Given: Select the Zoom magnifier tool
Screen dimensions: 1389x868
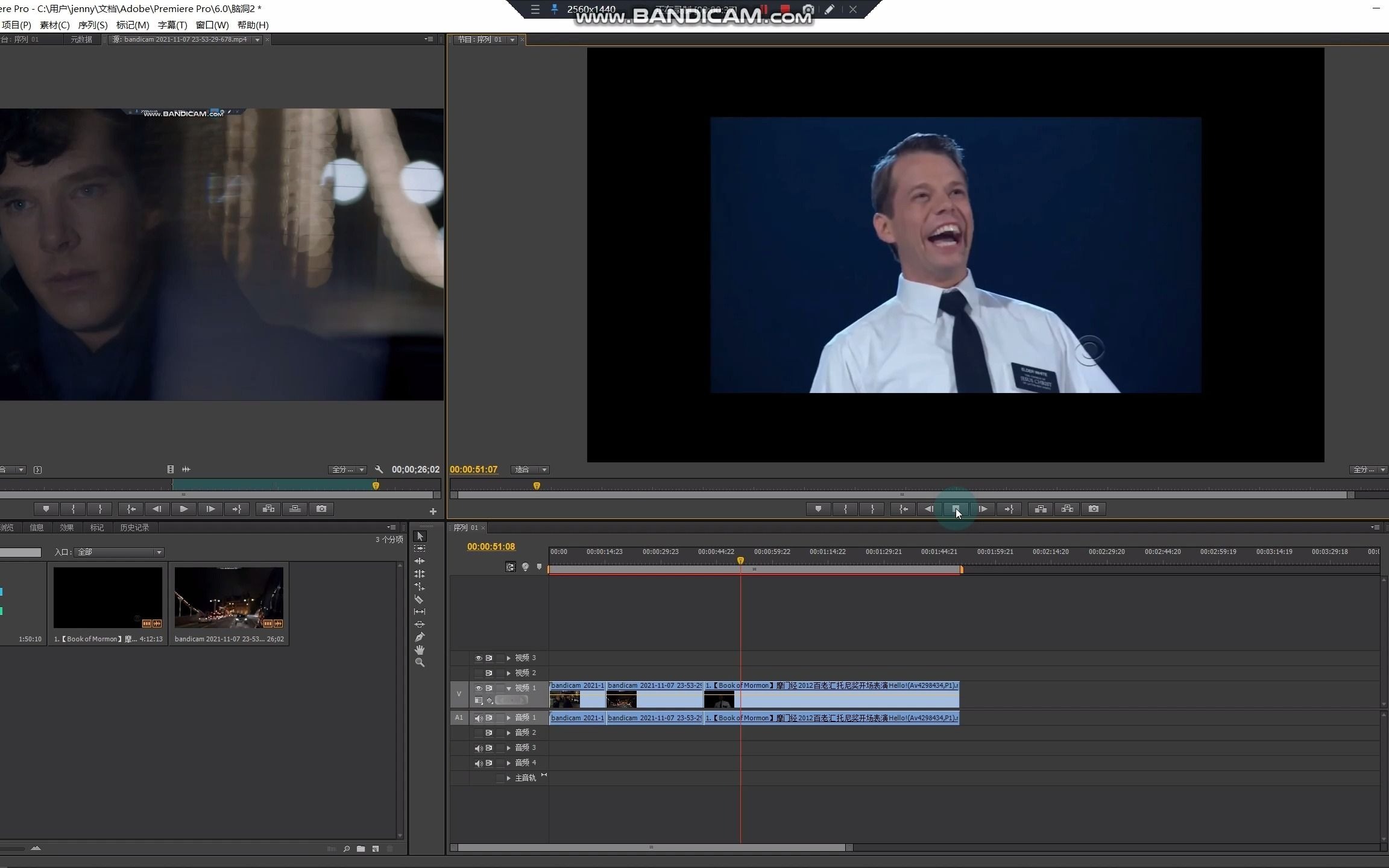Looking at the screenshot, I should pos(420,662).
